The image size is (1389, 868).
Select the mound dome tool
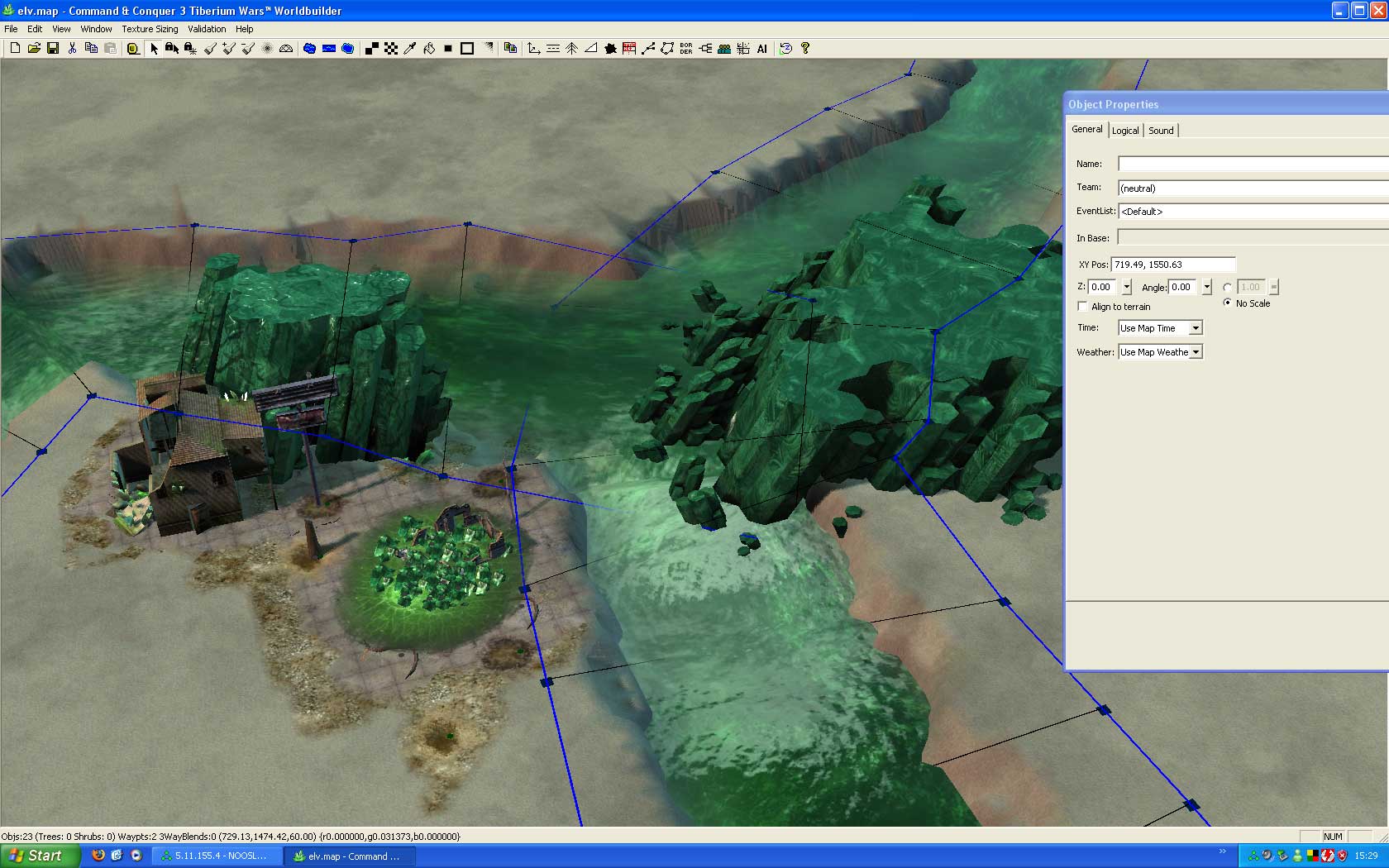[286, 49]
